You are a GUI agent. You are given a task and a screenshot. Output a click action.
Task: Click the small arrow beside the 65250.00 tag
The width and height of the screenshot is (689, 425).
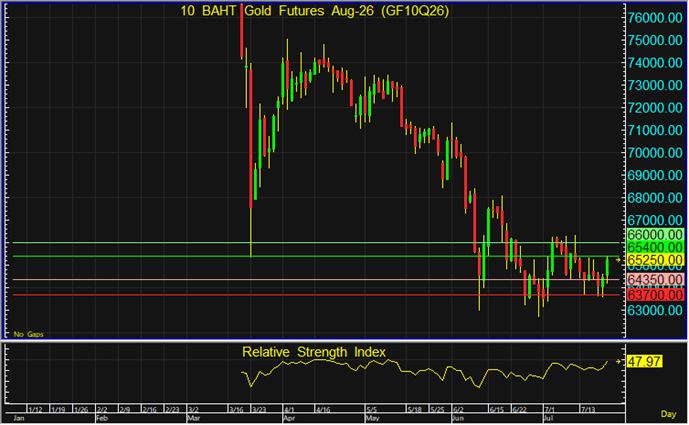click(618, 260)
